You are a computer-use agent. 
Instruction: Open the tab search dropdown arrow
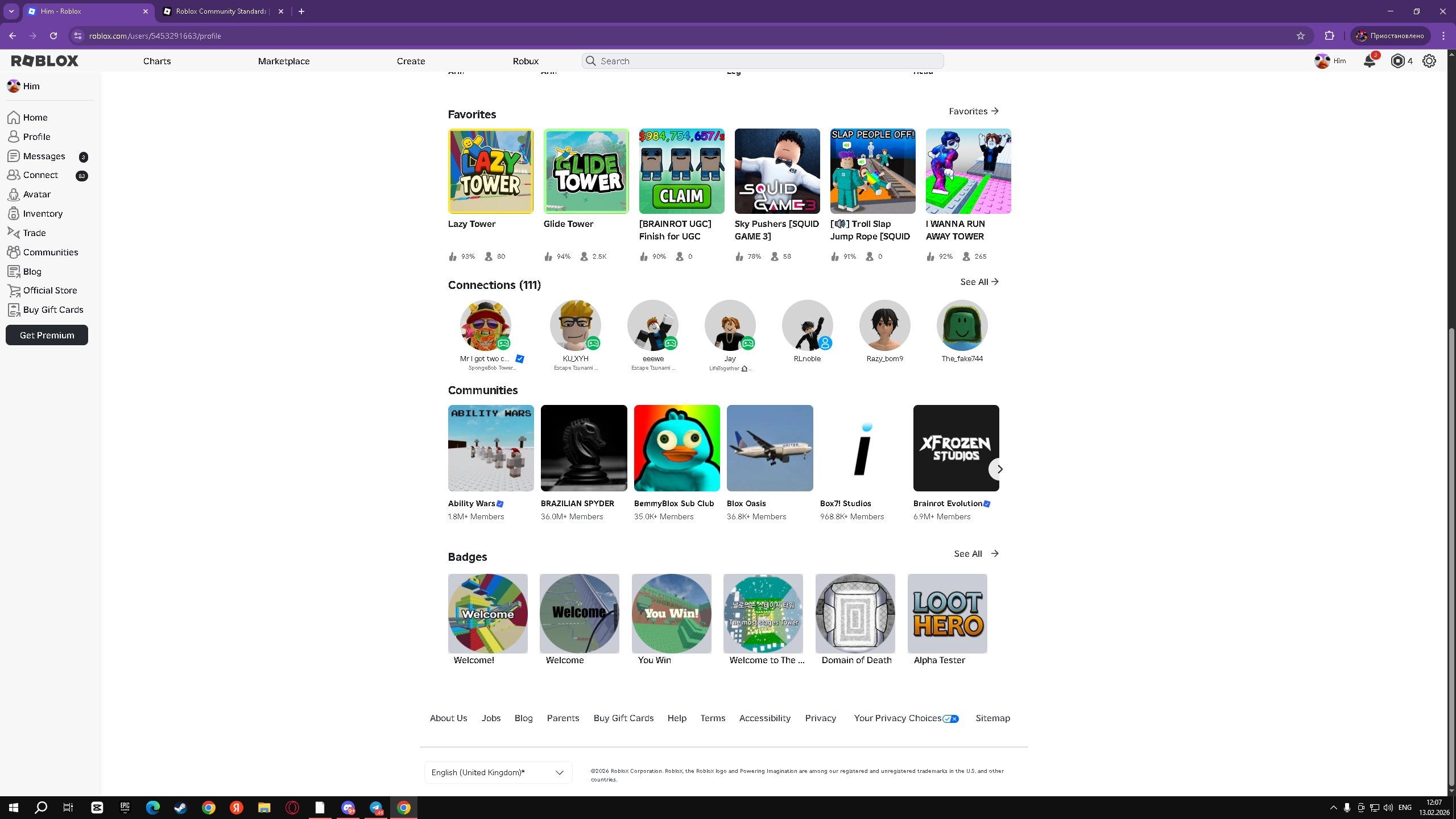(11, 11)
